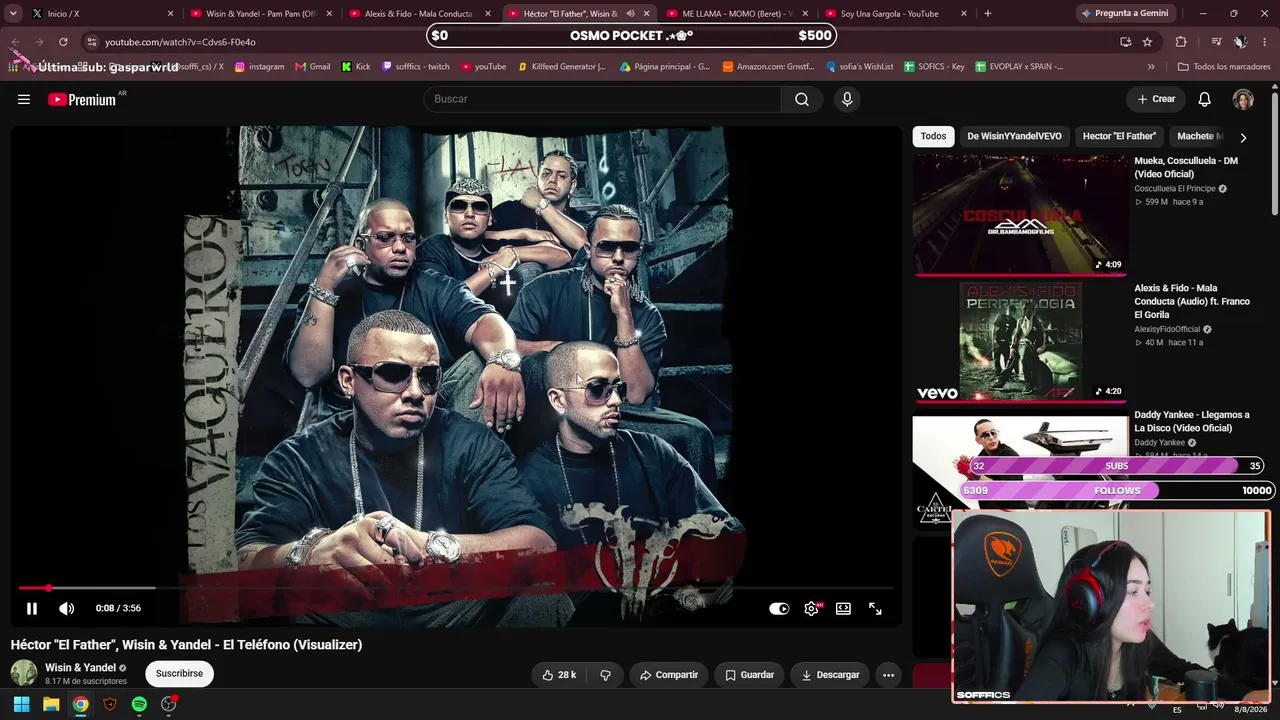Subscribe with the Suscribirse button
Screen dimensions: 1280x720
click(x=179, y=674)
